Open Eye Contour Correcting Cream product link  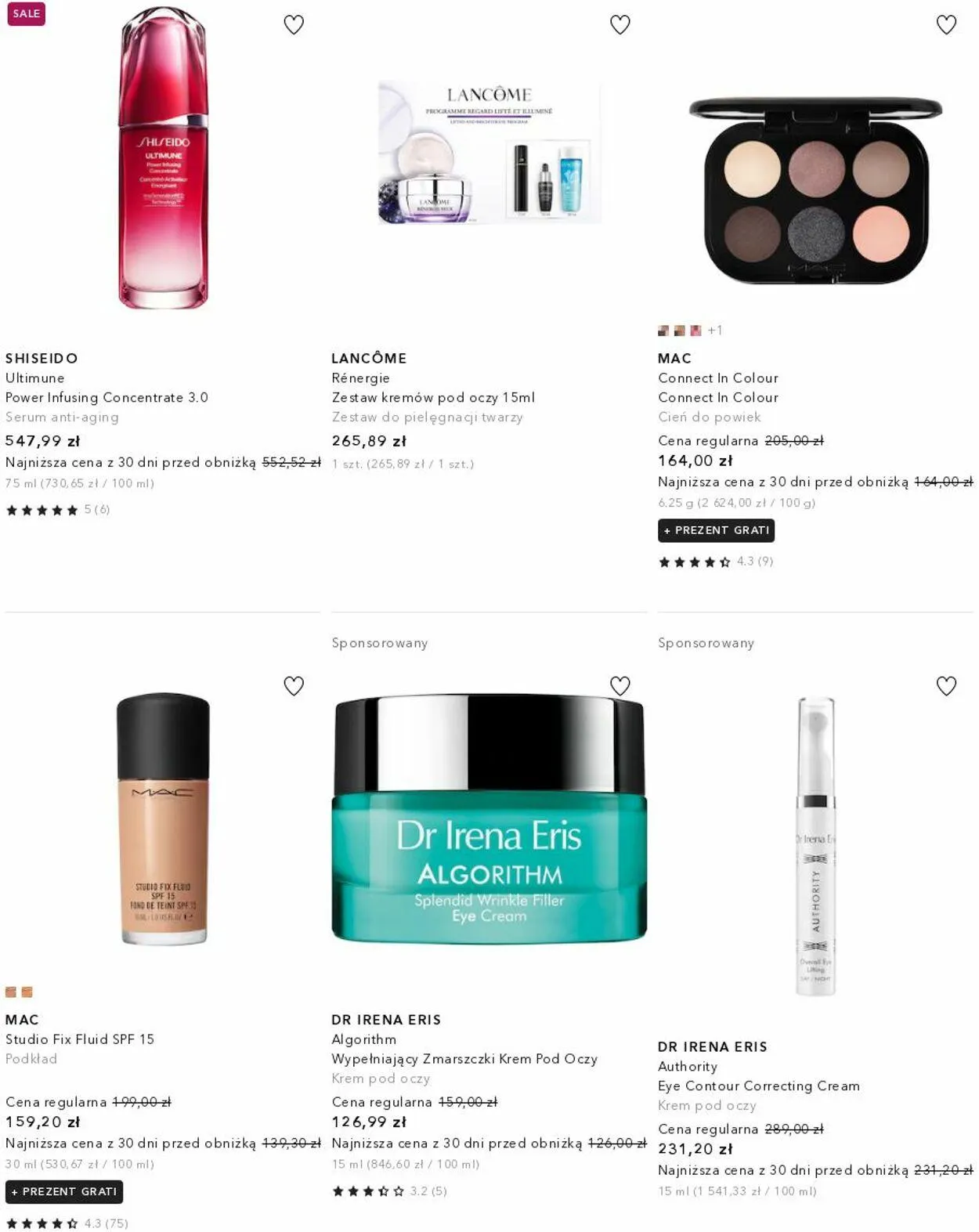[759, 1086]
